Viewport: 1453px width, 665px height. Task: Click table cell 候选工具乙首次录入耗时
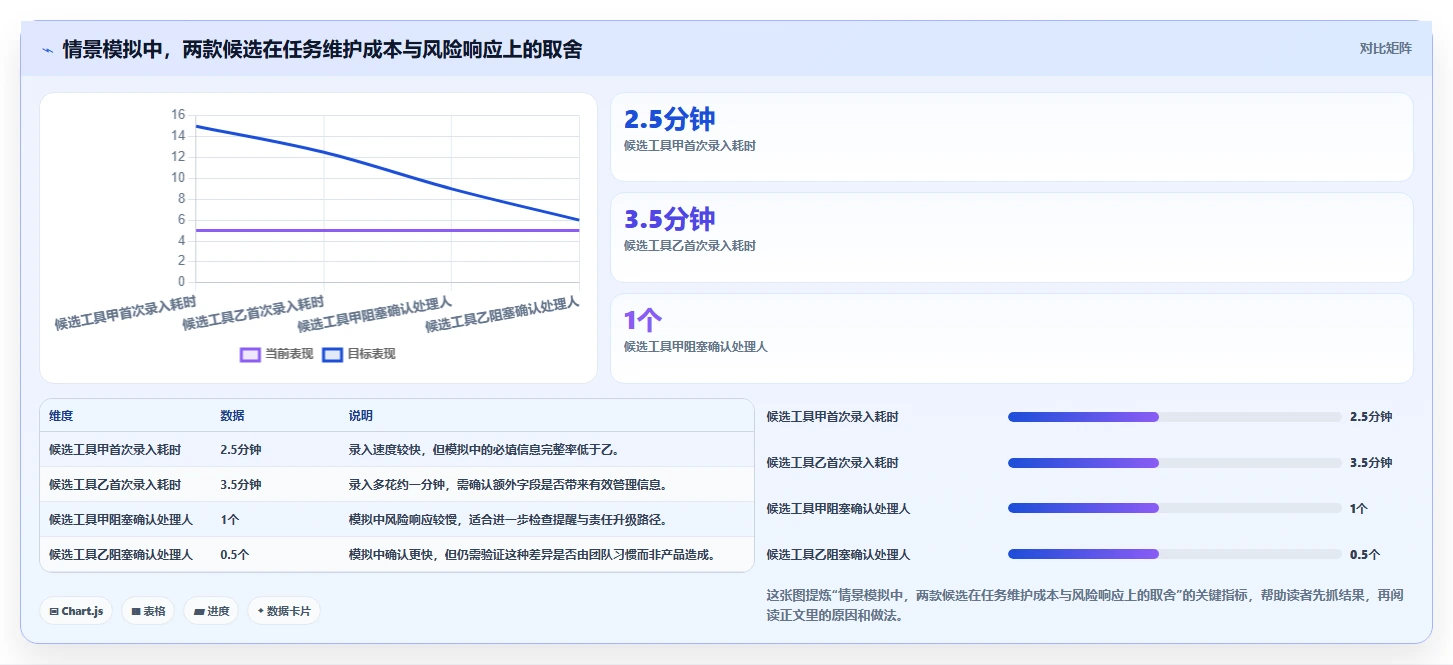115,485
